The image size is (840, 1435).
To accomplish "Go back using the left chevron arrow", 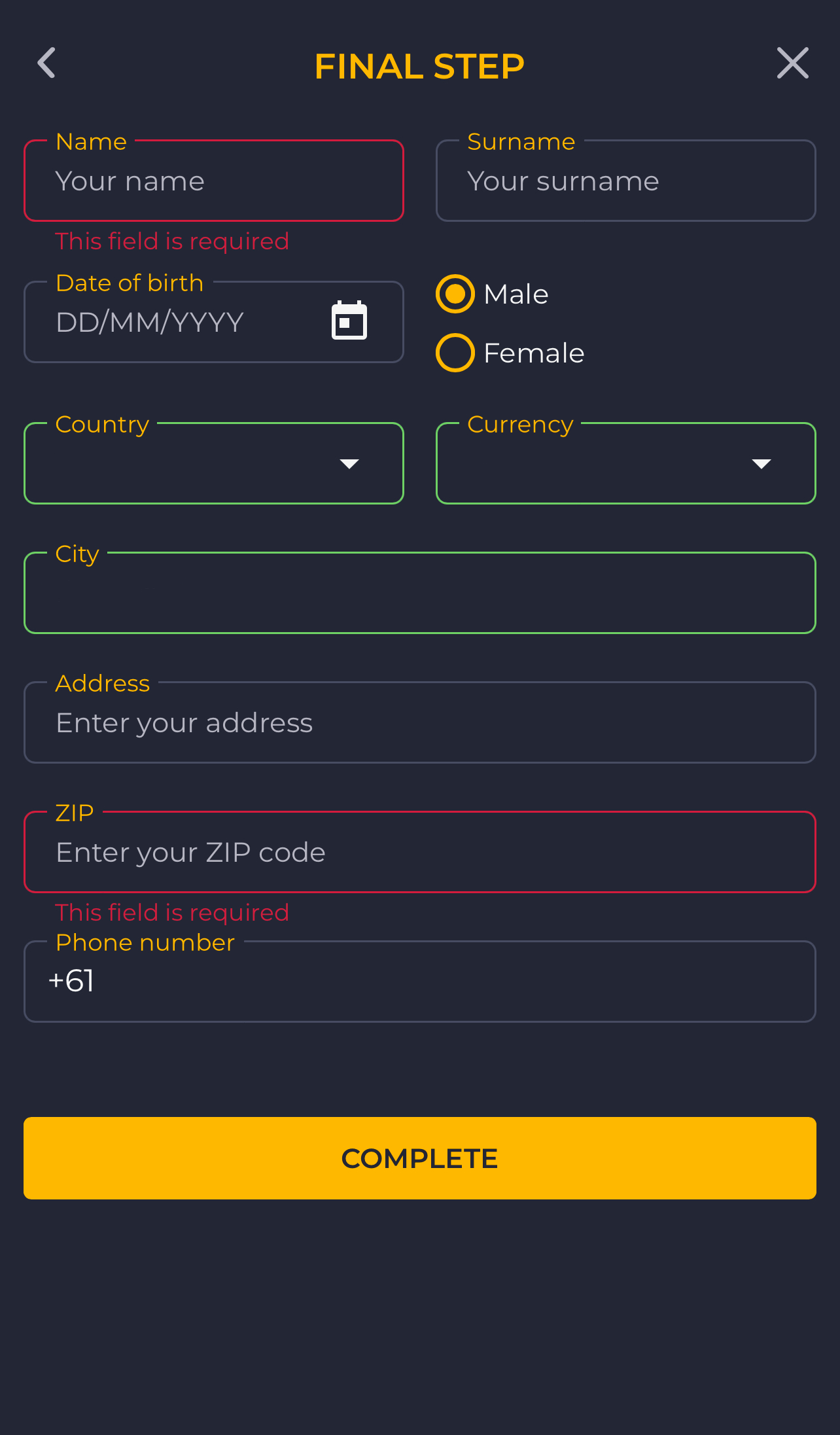I will coord(46,63).
